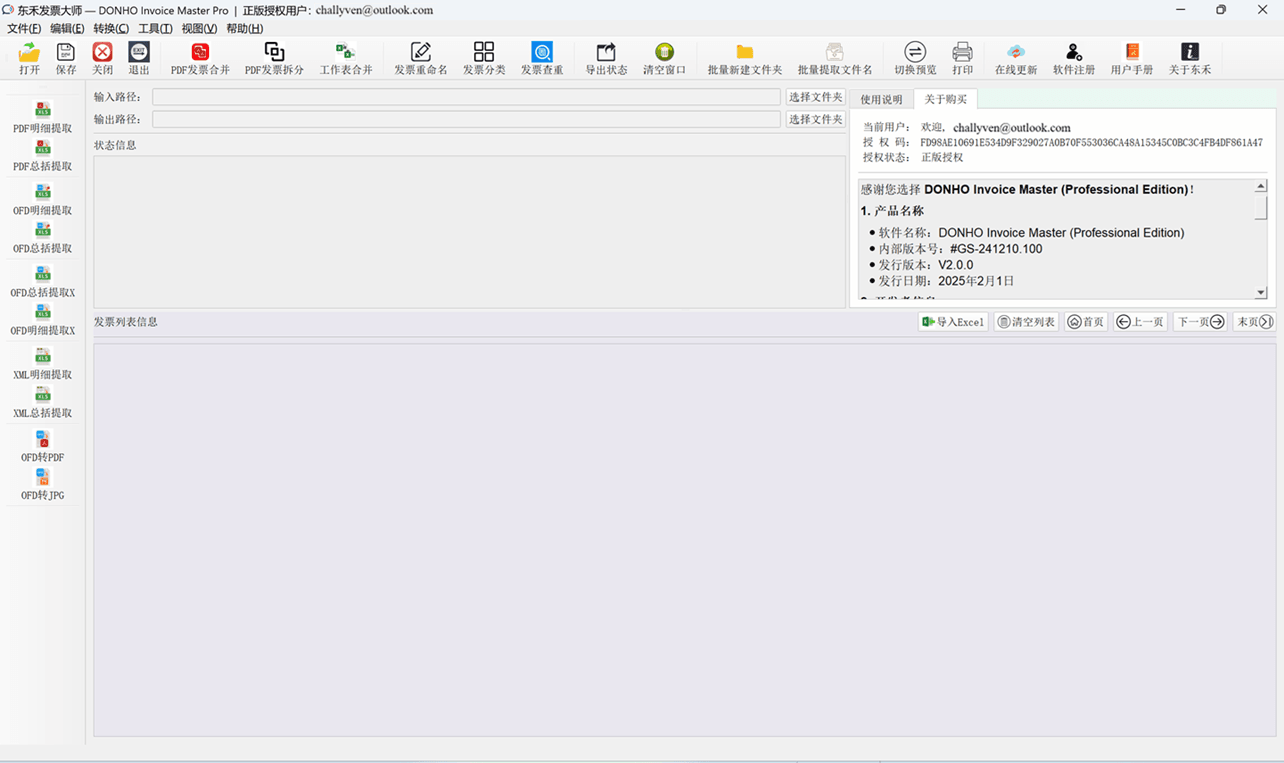Open the 帮助(H) menu

pos(244,29)
